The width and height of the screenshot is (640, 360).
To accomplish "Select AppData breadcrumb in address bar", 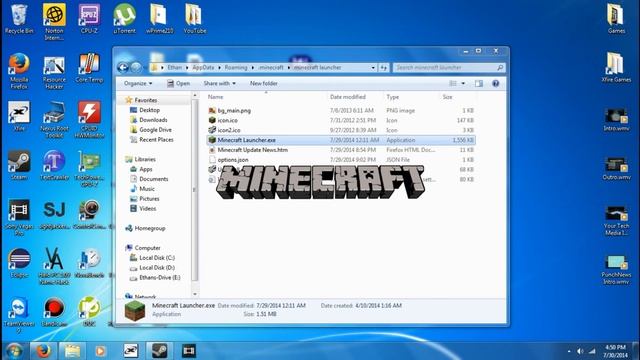I will pyautogui.click(x=203, y=68).
